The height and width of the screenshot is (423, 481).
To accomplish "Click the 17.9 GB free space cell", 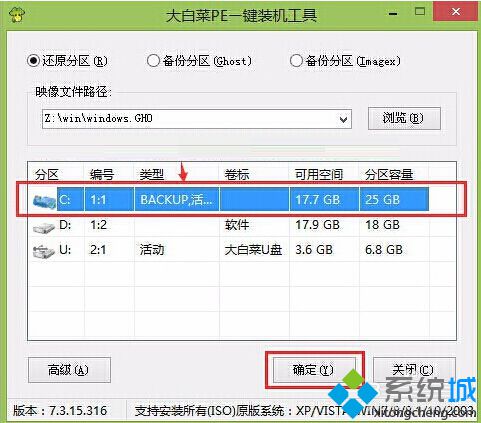I will [317, 225].
